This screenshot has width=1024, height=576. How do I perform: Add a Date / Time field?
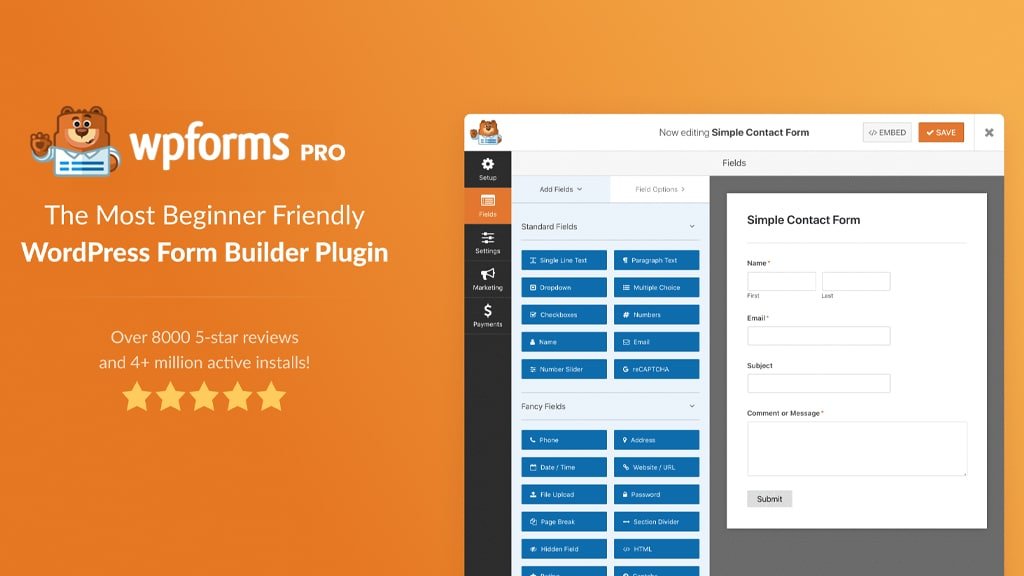[x=564, y=467]
